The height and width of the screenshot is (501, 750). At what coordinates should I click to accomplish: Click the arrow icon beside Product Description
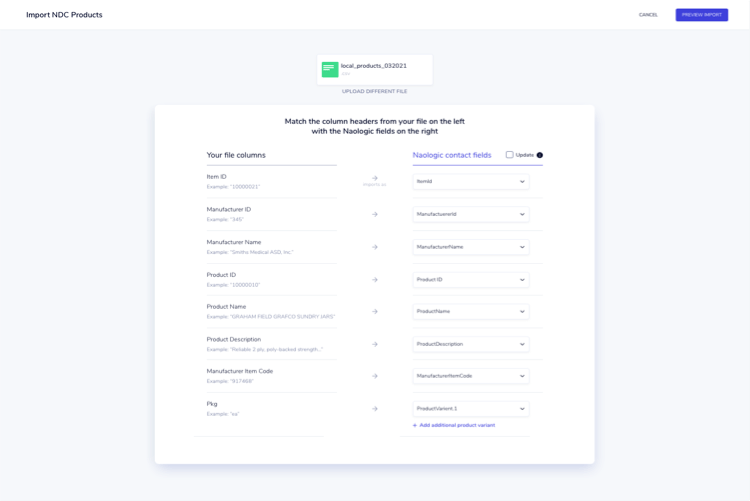(x=375, y=344)
